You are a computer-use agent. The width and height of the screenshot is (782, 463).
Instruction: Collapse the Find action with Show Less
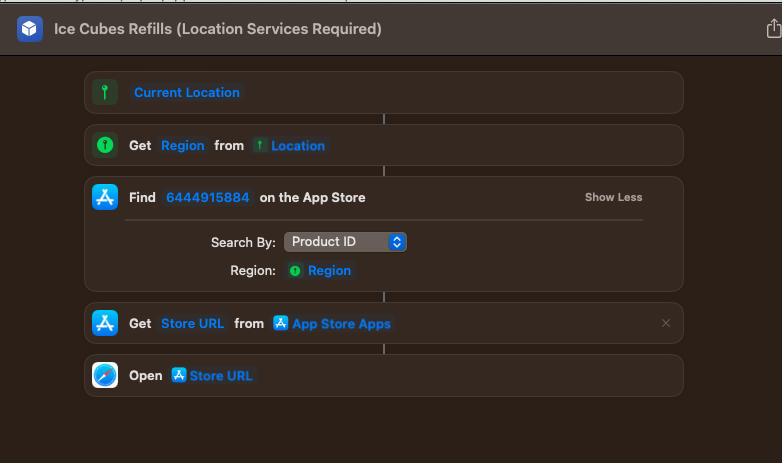(613, 197)
